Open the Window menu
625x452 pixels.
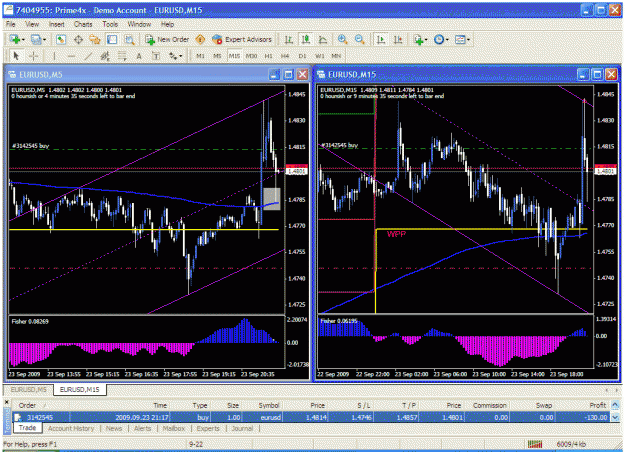point(139,24)
